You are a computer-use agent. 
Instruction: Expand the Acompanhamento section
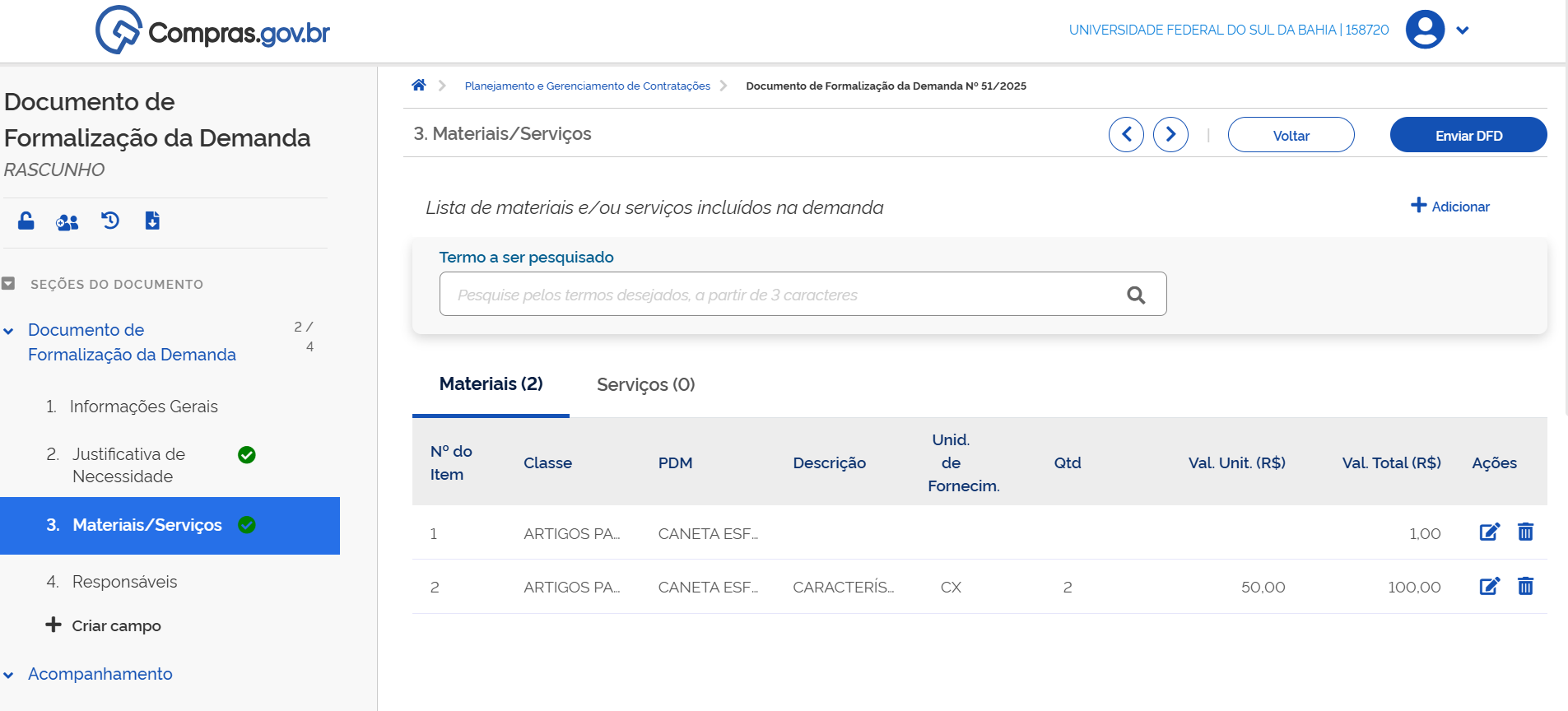coord(9,675)
